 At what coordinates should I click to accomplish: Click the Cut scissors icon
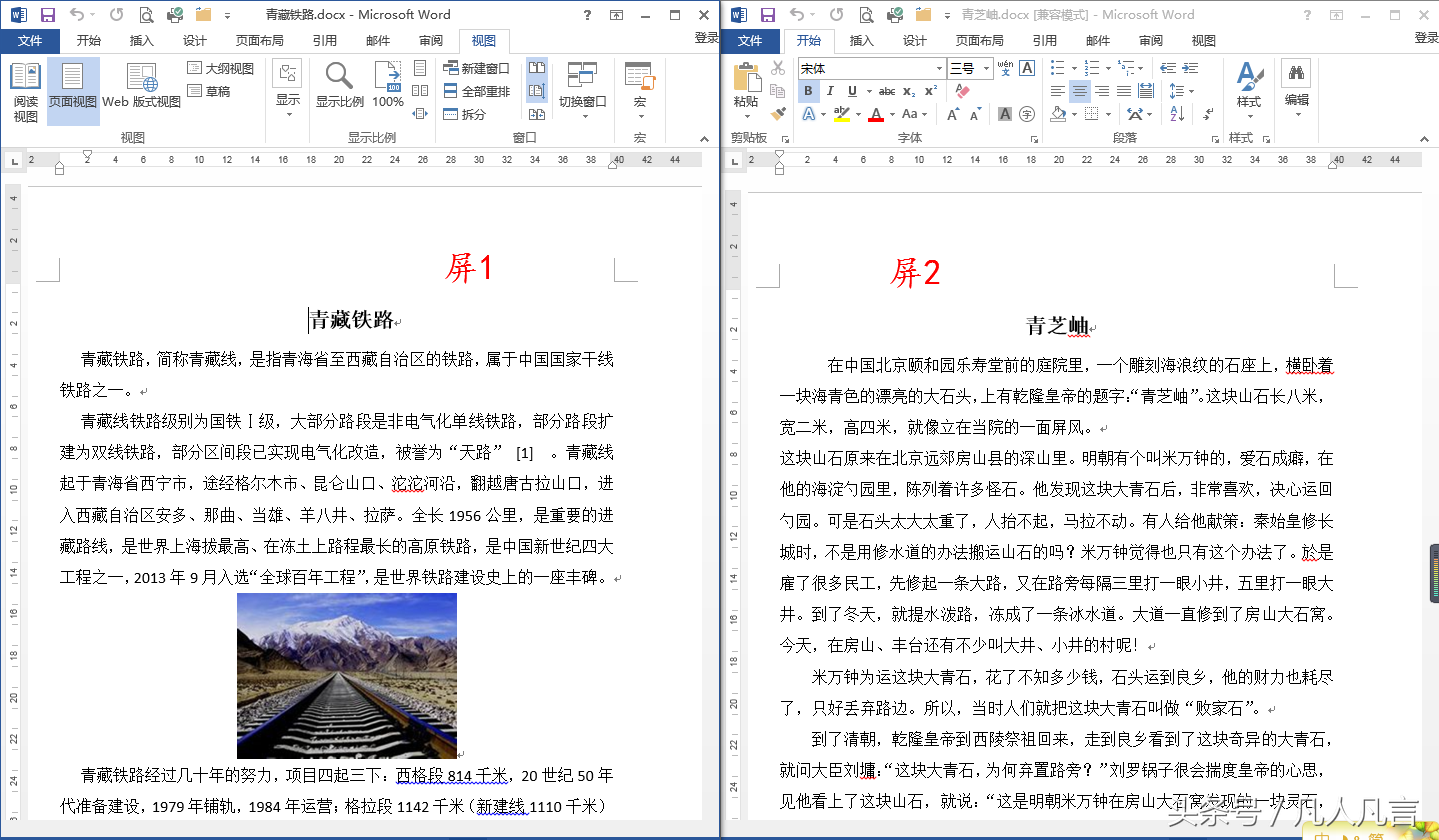778,68
